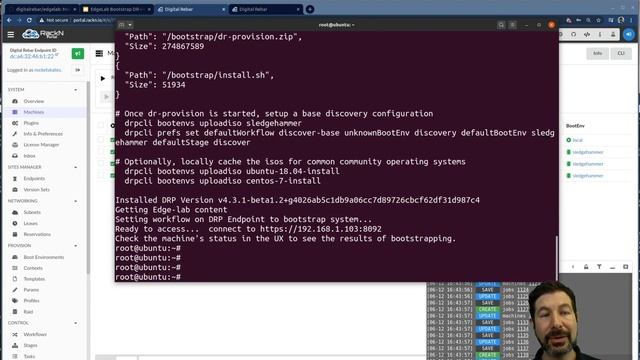Collapse the NETWORKING sidebar section
This screenshot has height=360, width=640.
[x=76, y=201]
